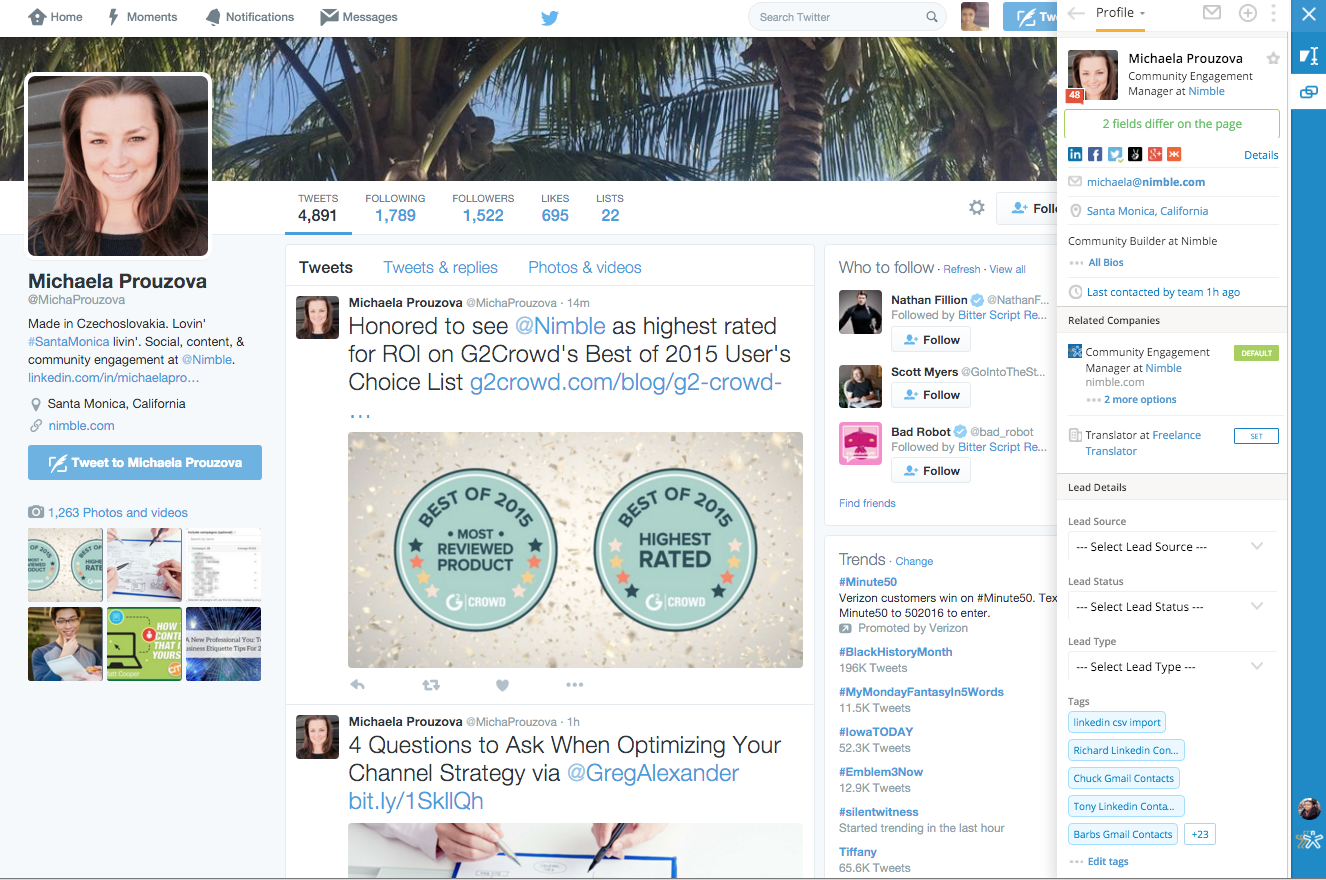Follow Scott Myers
The image size is (1326, 880).
coord(931,395)
